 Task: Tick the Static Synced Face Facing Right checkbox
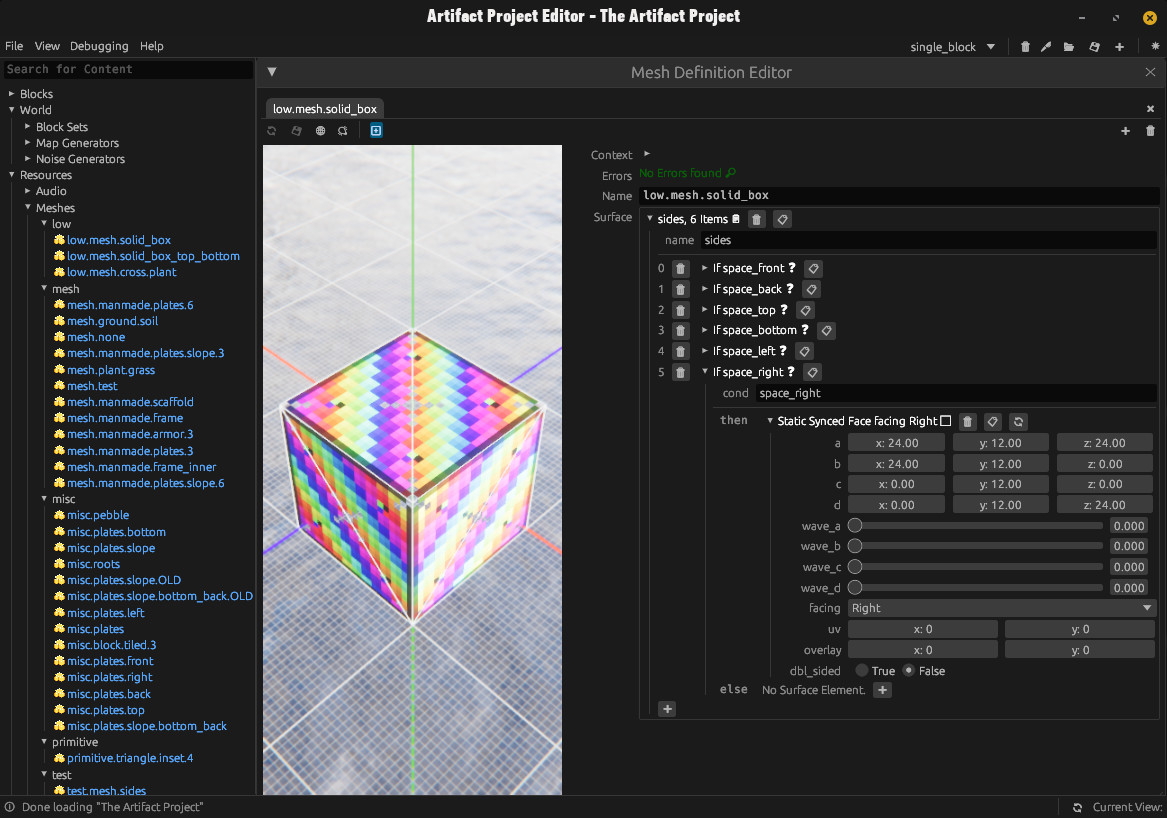[x=946, y=421]
